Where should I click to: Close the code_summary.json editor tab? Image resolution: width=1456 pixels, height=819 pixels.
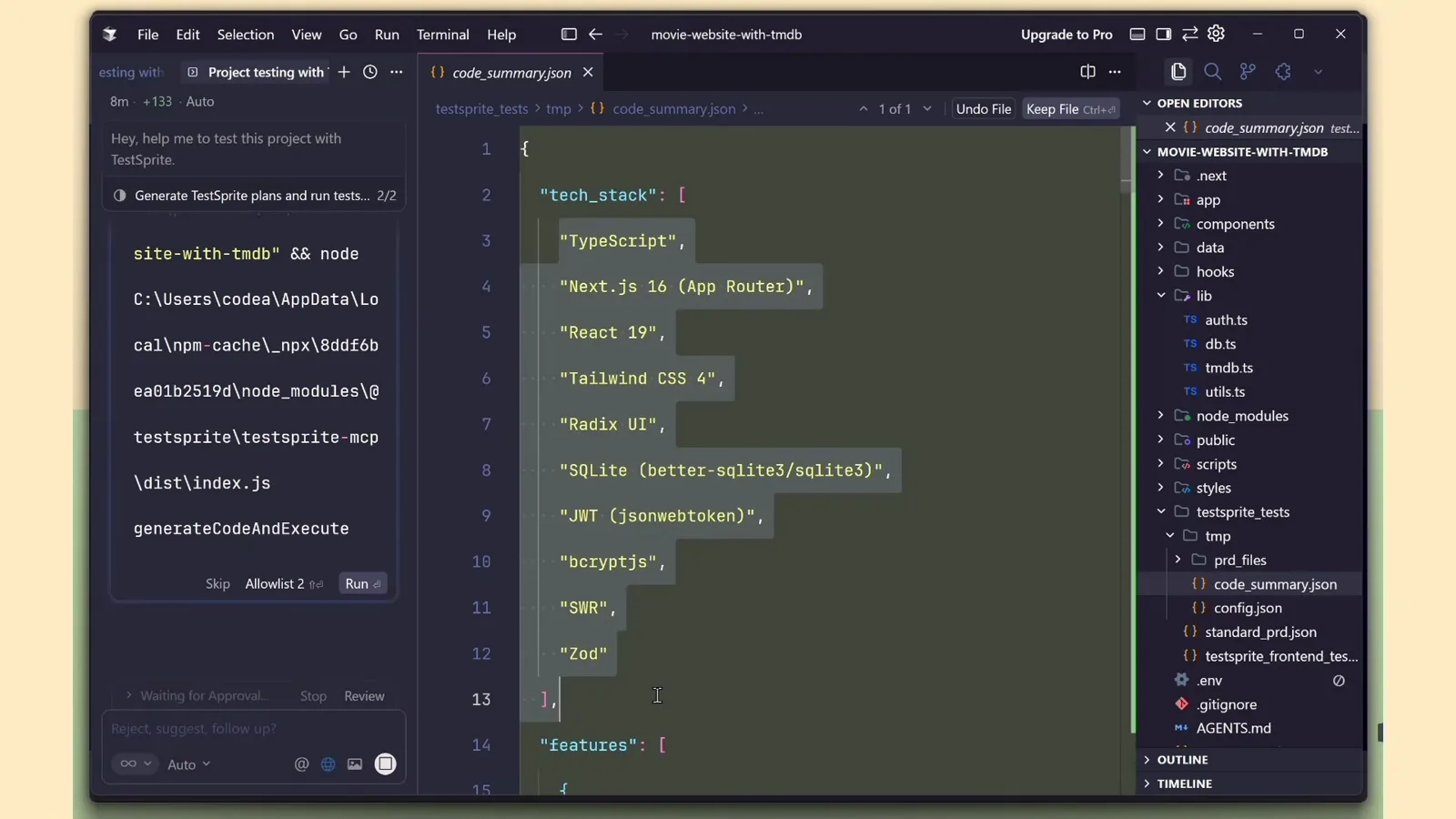588,72
